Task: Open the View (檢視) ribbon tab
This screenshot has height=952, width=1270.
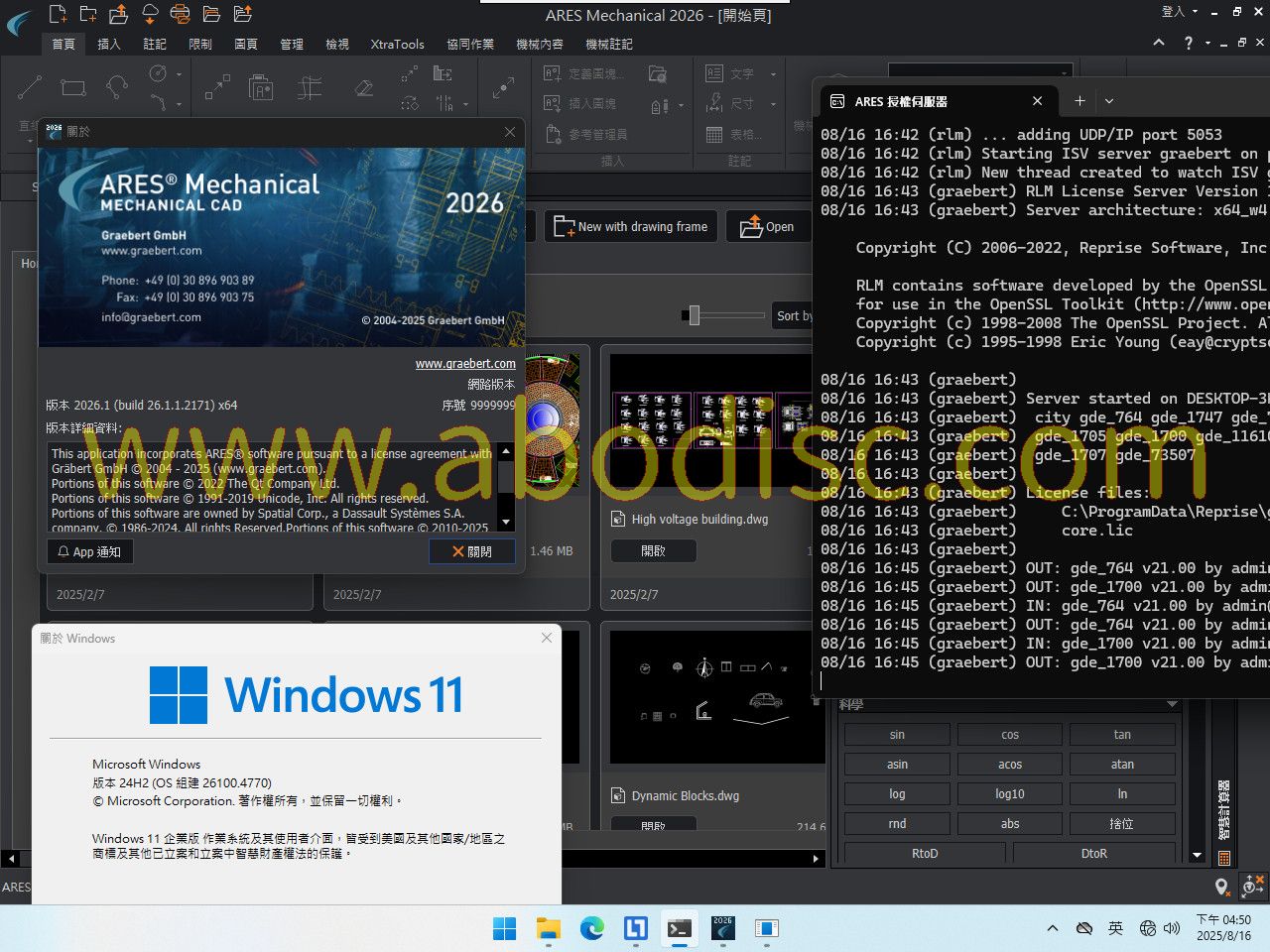Action: coord(337,44)
